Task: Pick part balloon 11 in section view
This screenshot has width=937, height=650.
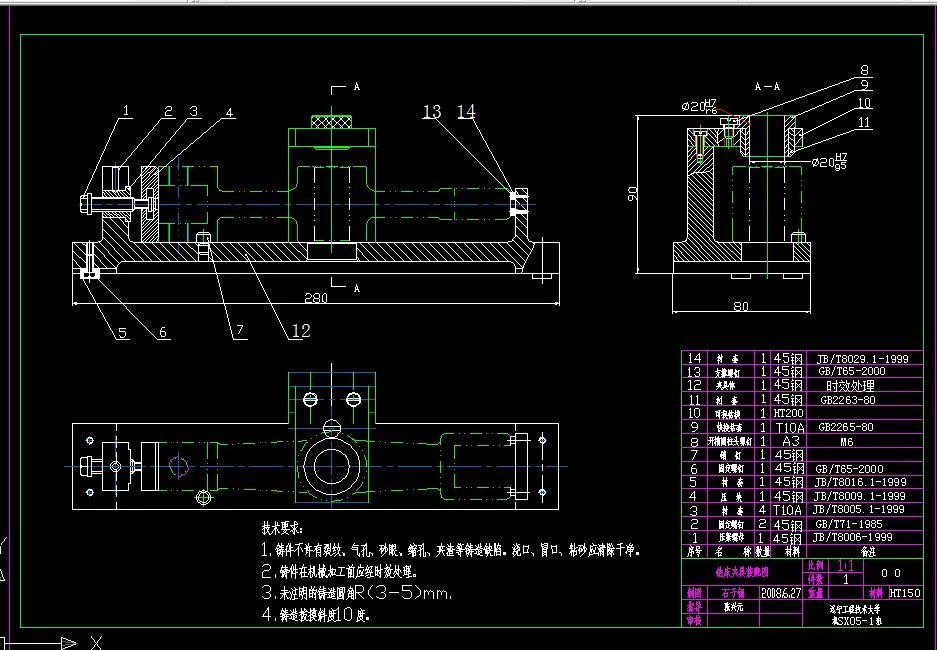Action: pos(864,122)
